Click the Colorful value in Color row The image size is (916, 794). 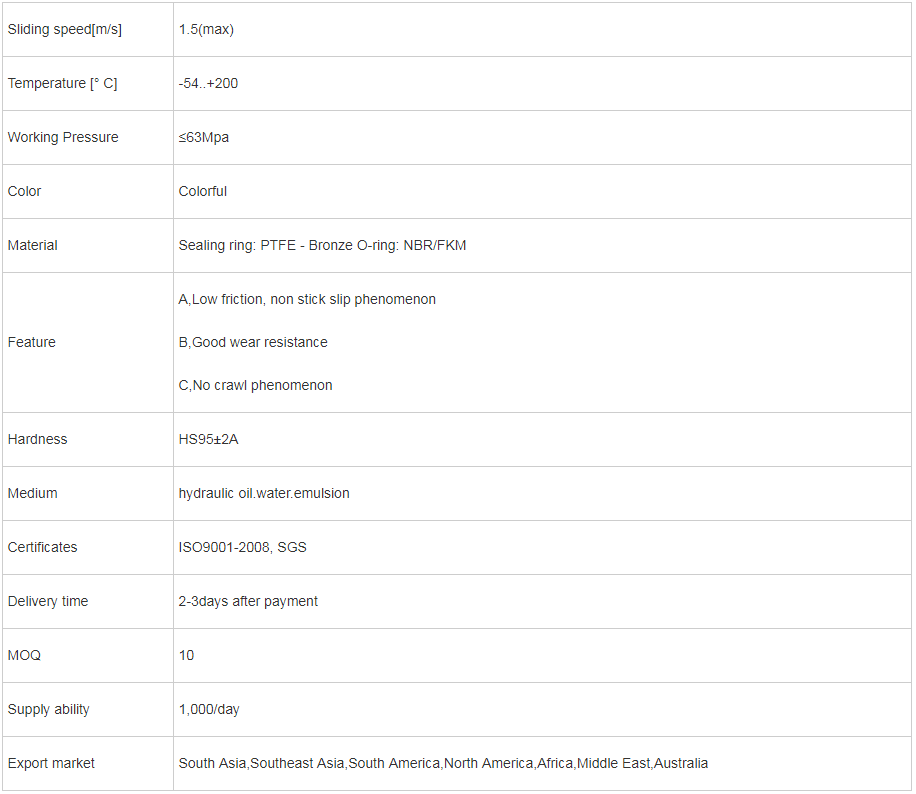pyautogui.click(x=203, y=192)
